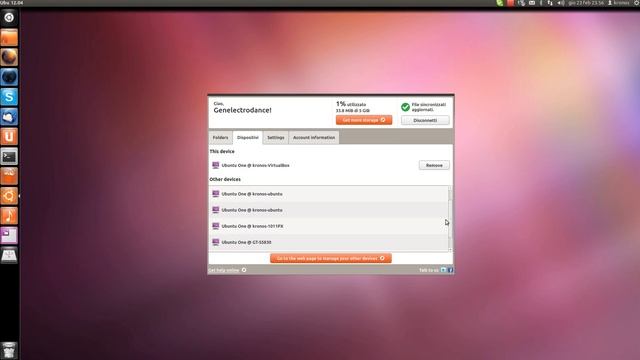Open the Folders tab

coord(220,138)
